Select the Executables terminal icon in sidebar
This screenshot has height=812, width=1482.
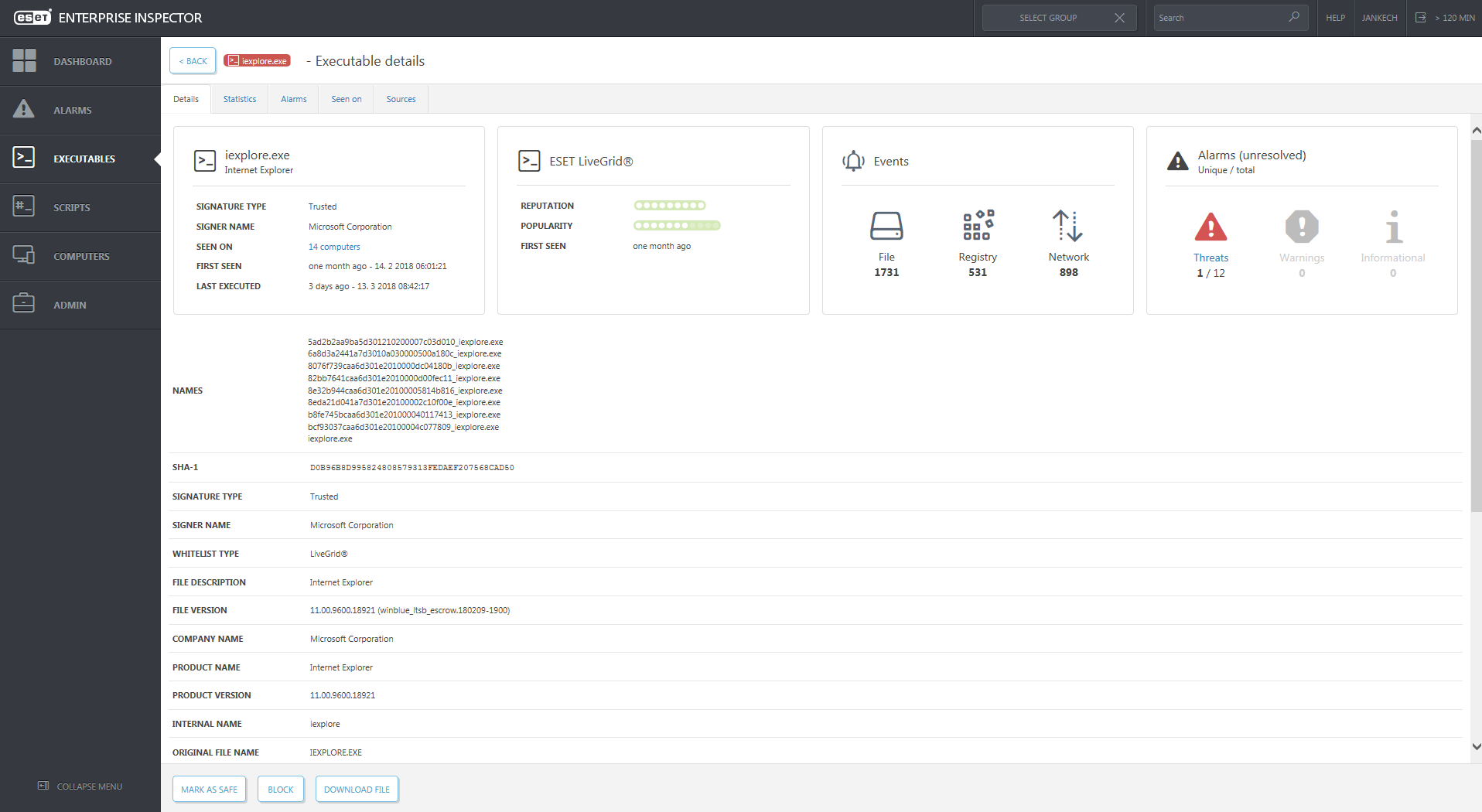pyautogui.click(x=24, y=158)
